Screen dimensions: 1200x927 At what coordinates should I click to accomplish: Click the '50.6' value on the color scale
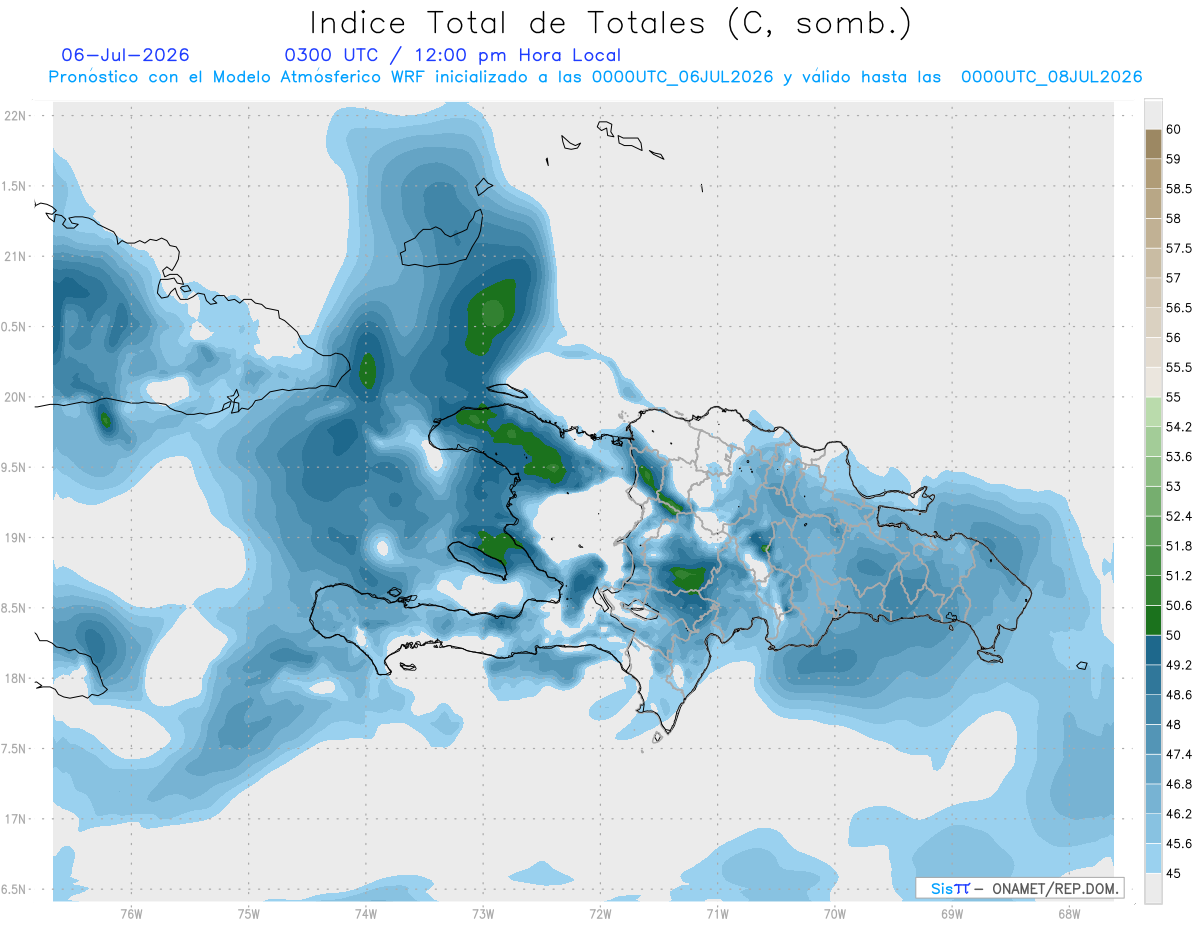point(1177,605)
